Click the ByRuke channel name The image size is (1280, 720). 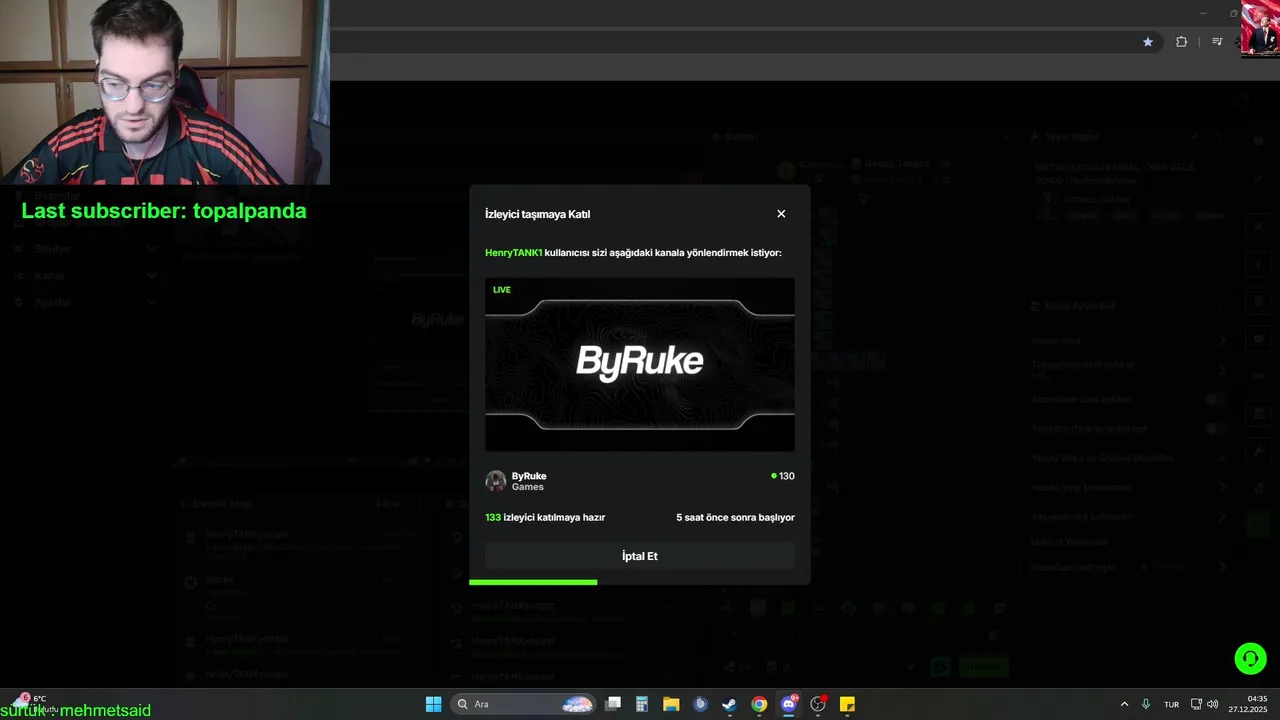(529, 476)
